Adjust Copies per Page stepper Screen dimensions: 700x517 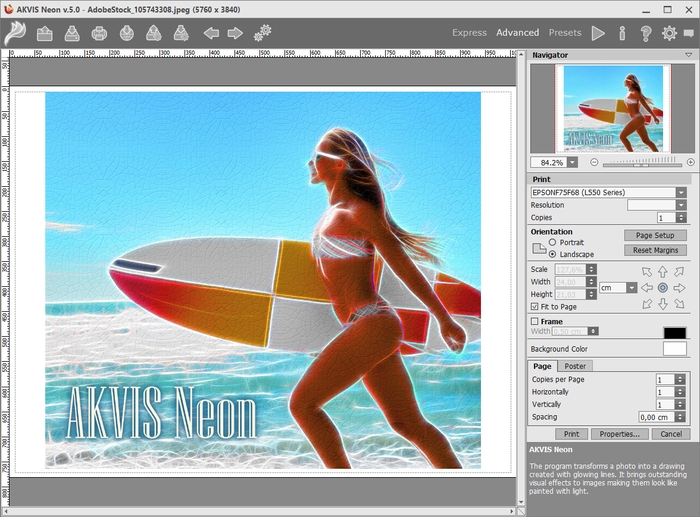point(680,379)
